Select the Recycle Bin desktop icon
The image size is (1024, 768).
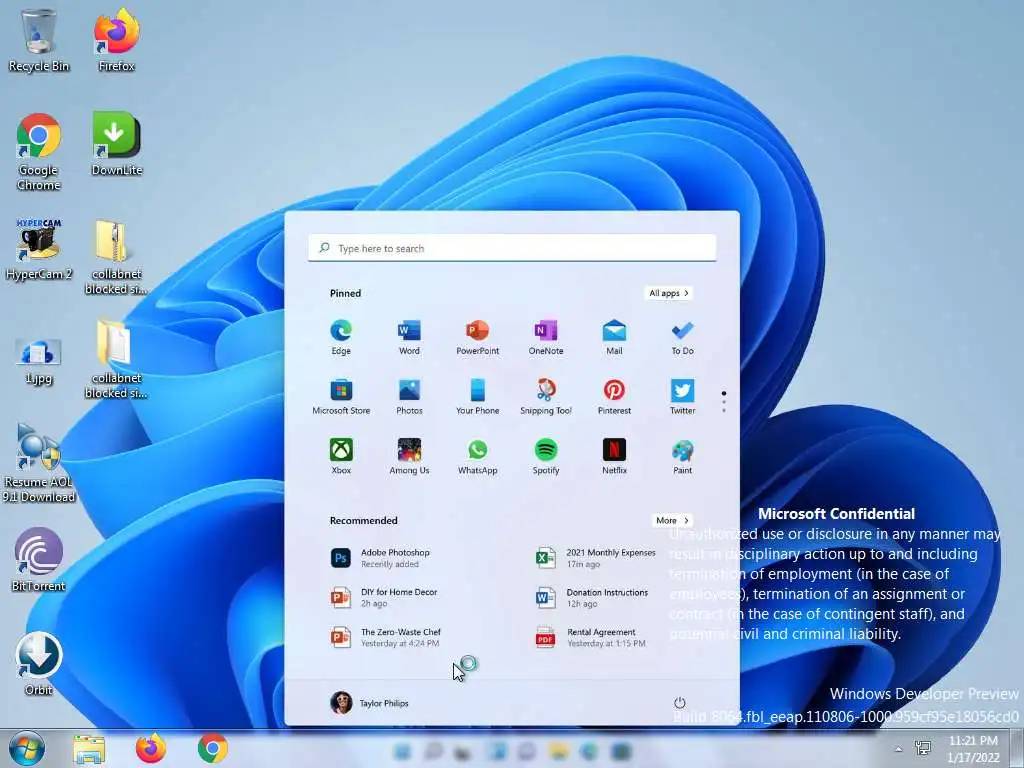pyautogui.click(x=39, y=39)
